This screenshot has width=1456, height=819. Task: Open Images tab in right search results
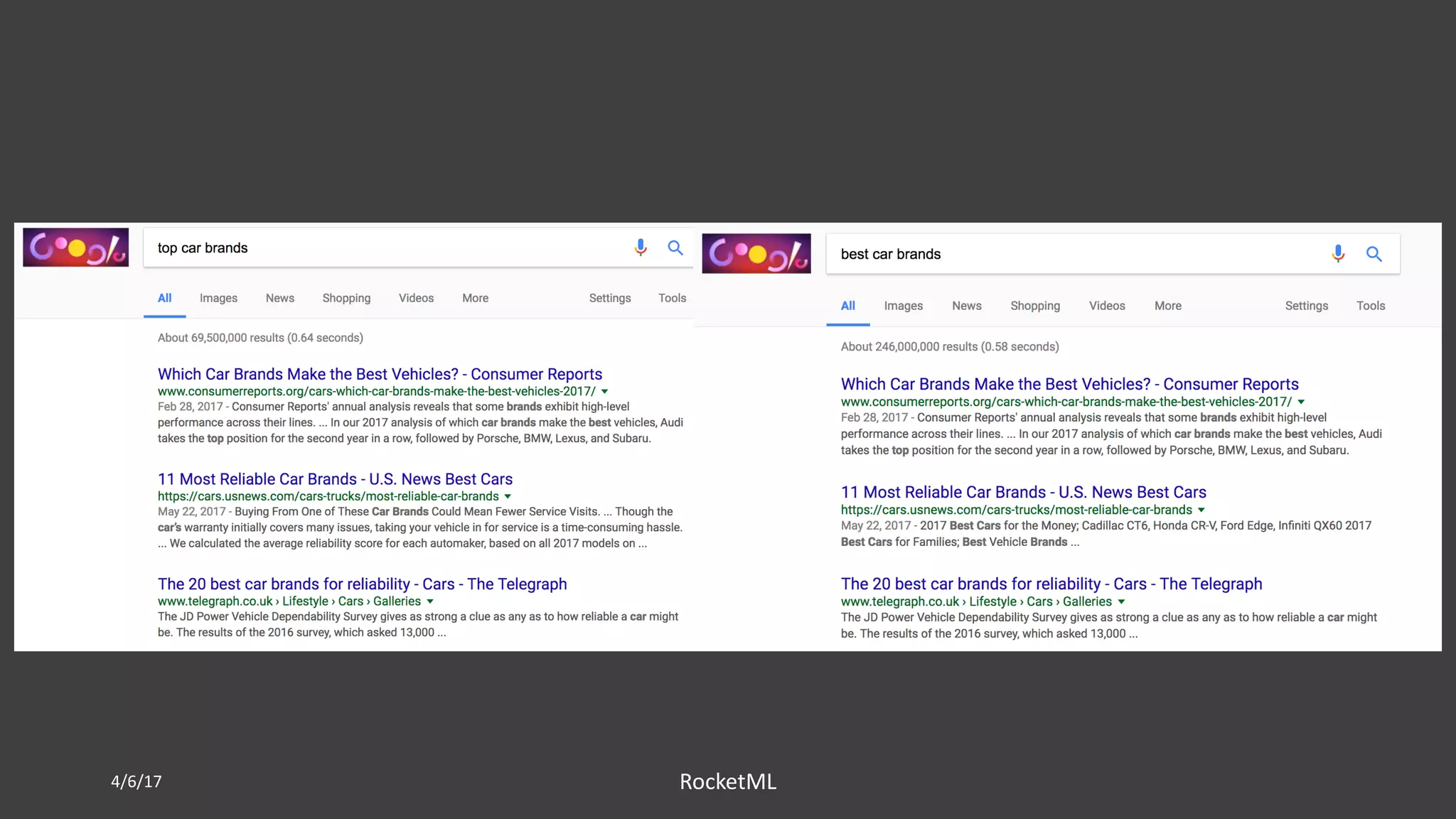(904, 306)
